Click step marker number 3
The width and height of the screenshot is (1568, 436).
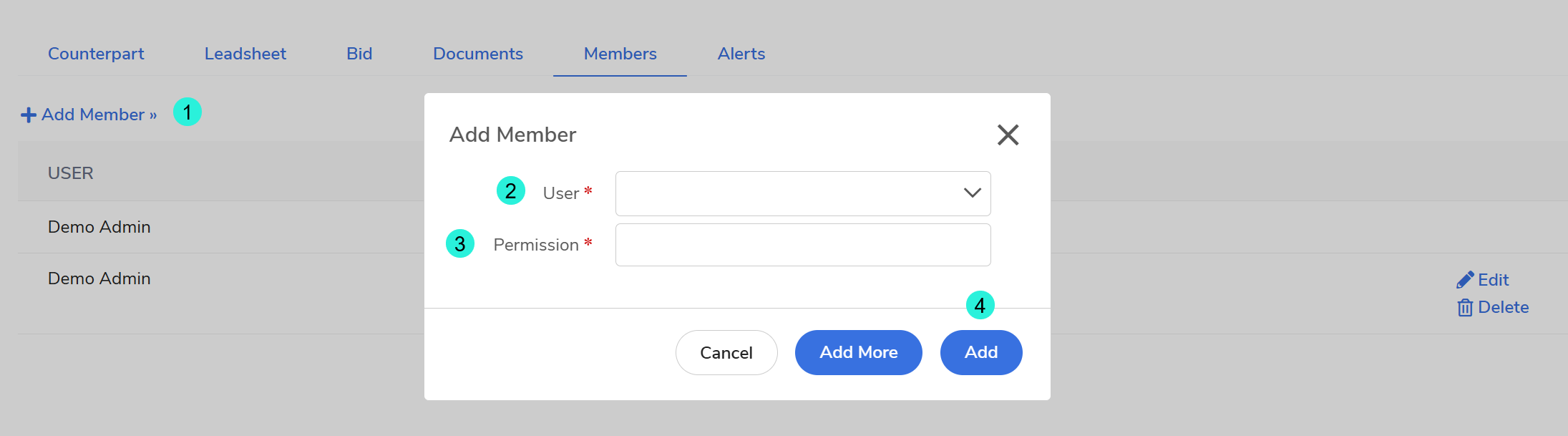[460, 244]
